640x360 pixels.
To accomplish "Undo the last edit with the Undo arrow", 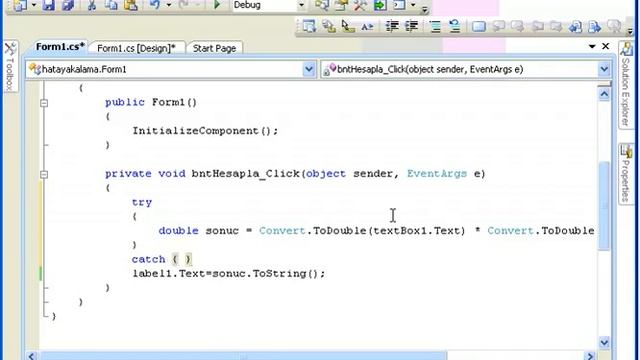I will click(x=155, y=5).
